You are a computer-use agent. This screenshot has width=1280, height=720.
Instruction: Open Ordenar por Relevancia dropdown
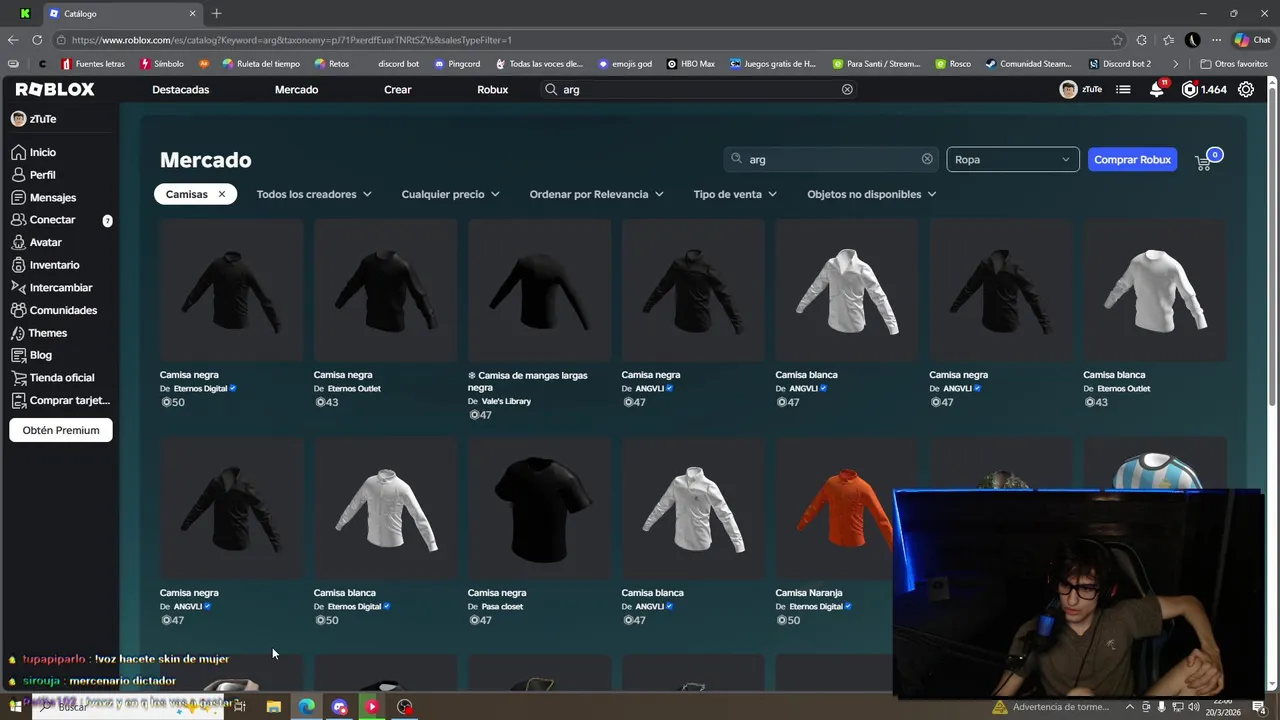[x=596, y=194]
